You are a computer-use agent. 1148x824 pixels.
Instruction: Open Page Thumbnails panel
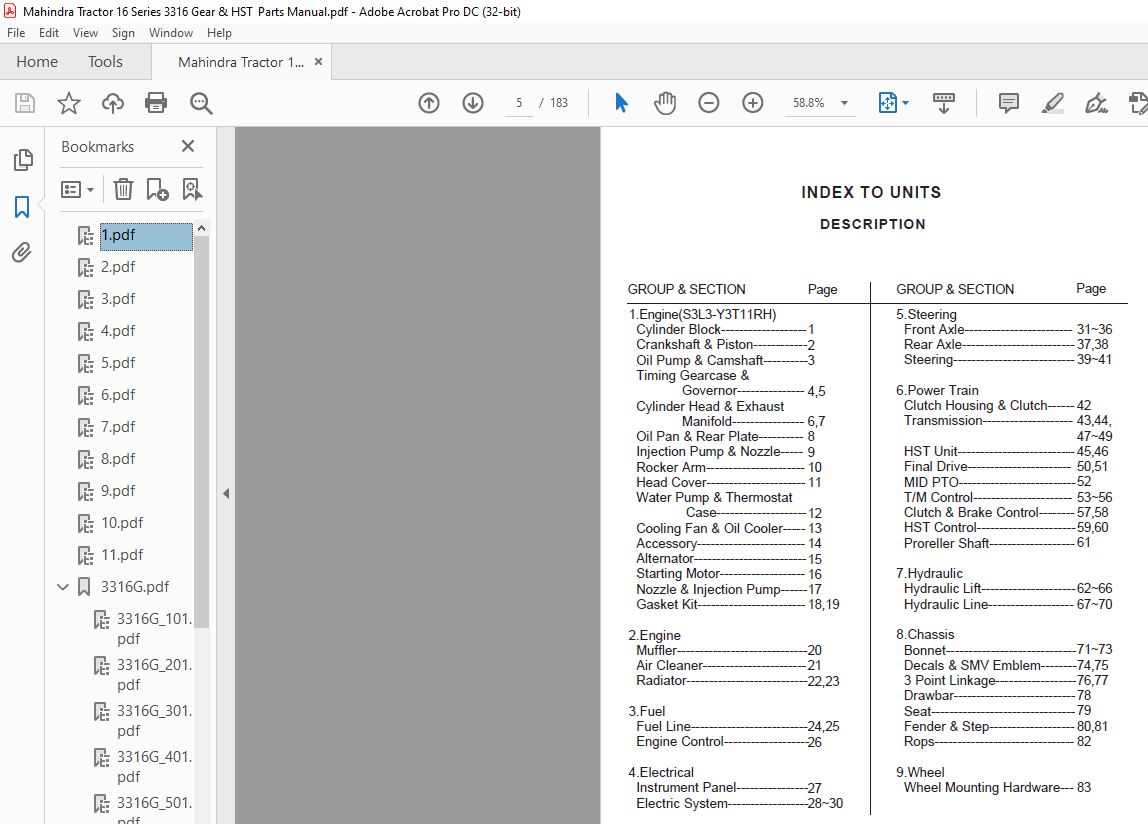click(23, 160)
